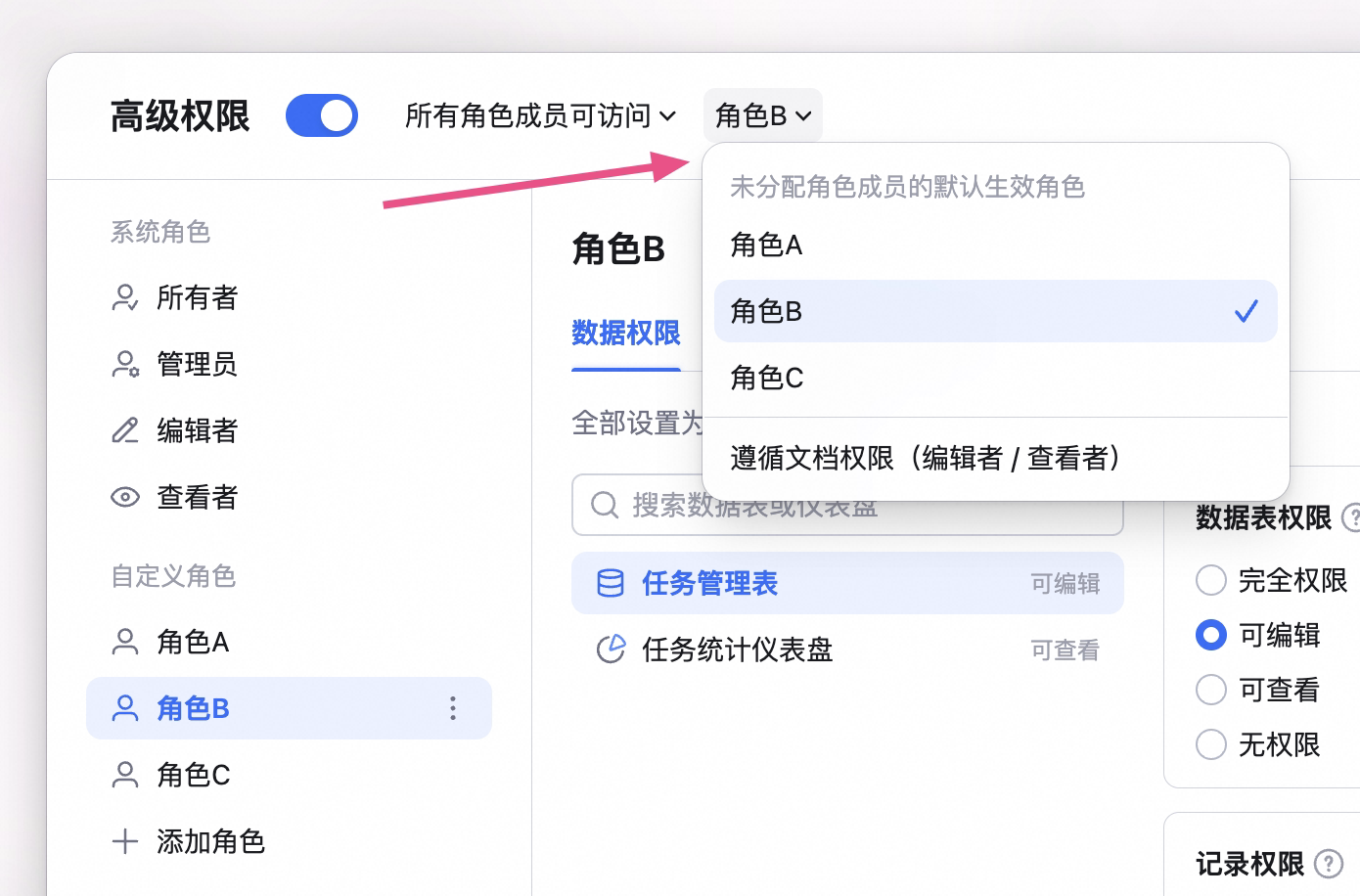Click the 记录权限 help question icon
The width and height of the screenshot is (1360, 896).
[x=1328, y=864]
